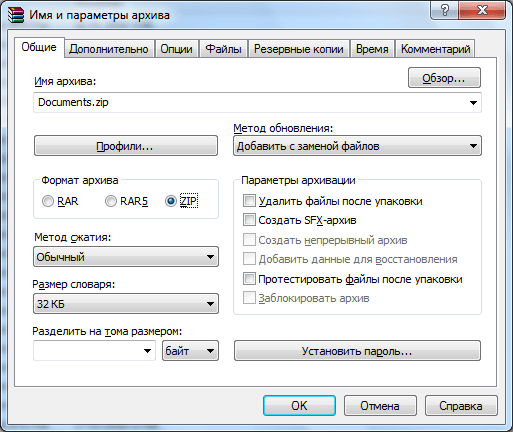Click the Documents.zip archive name field
Image resolution: width=513 pixels, height=432 pixels.
[x=257, y=103]
